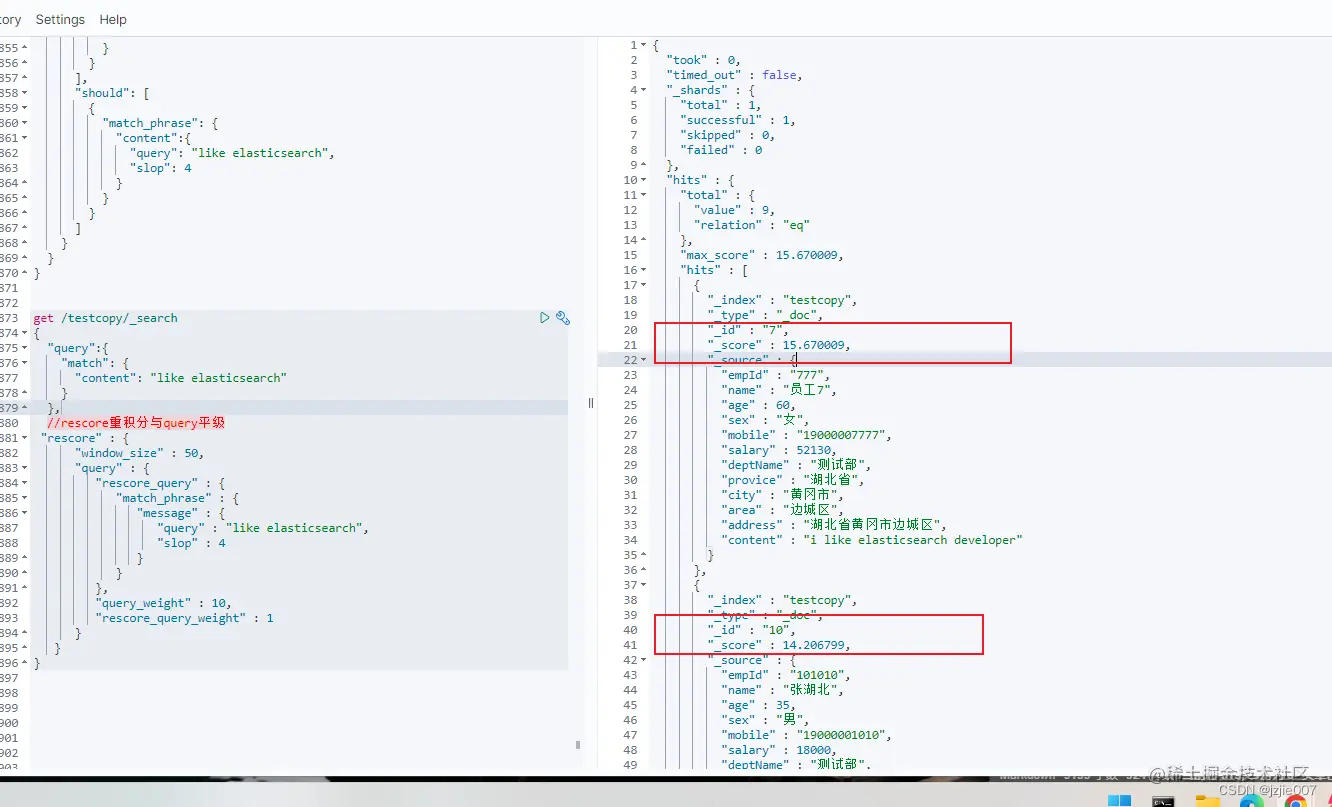Fold the "_shards" object in the response
This screenshot has height=807, width=1332.
[x=643, y=90]
